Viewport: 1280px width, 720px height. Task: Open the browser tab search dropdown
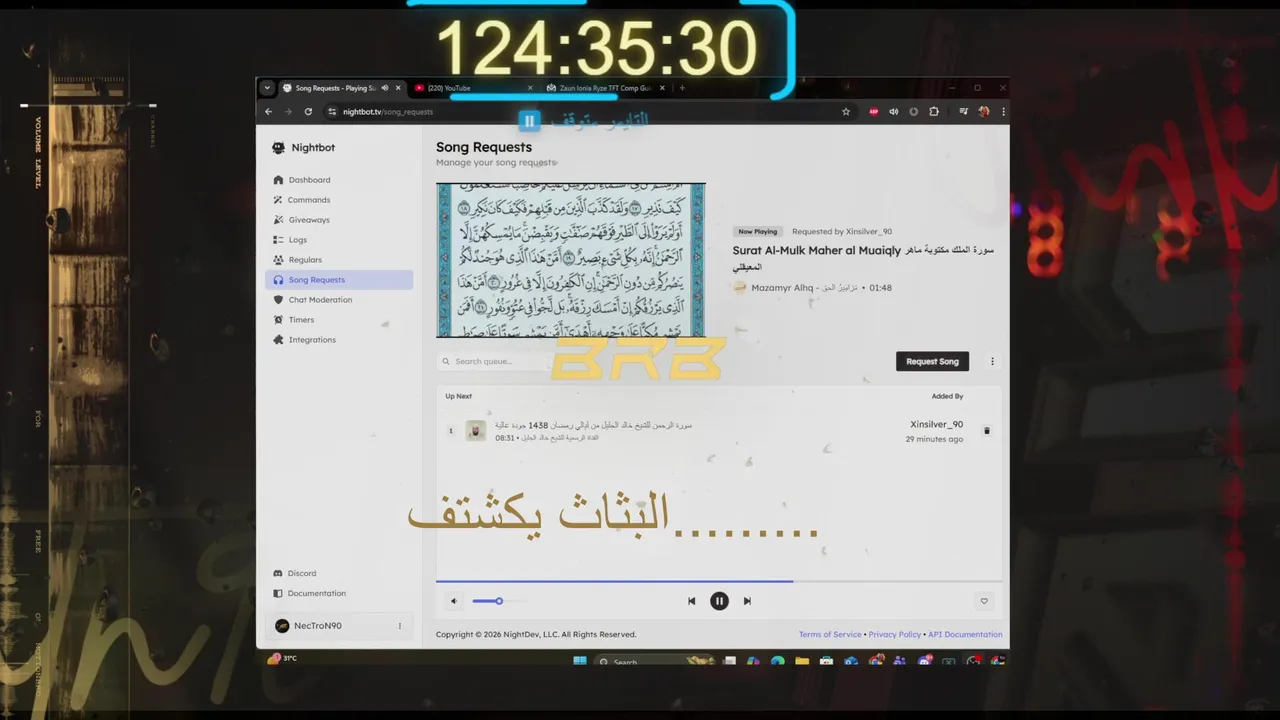pos(267,88)
